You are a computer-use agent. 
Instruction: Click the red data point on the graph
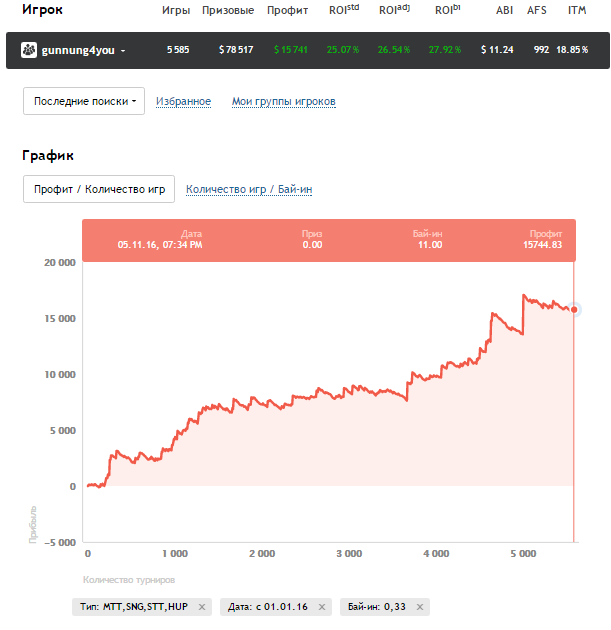[574, 310]
